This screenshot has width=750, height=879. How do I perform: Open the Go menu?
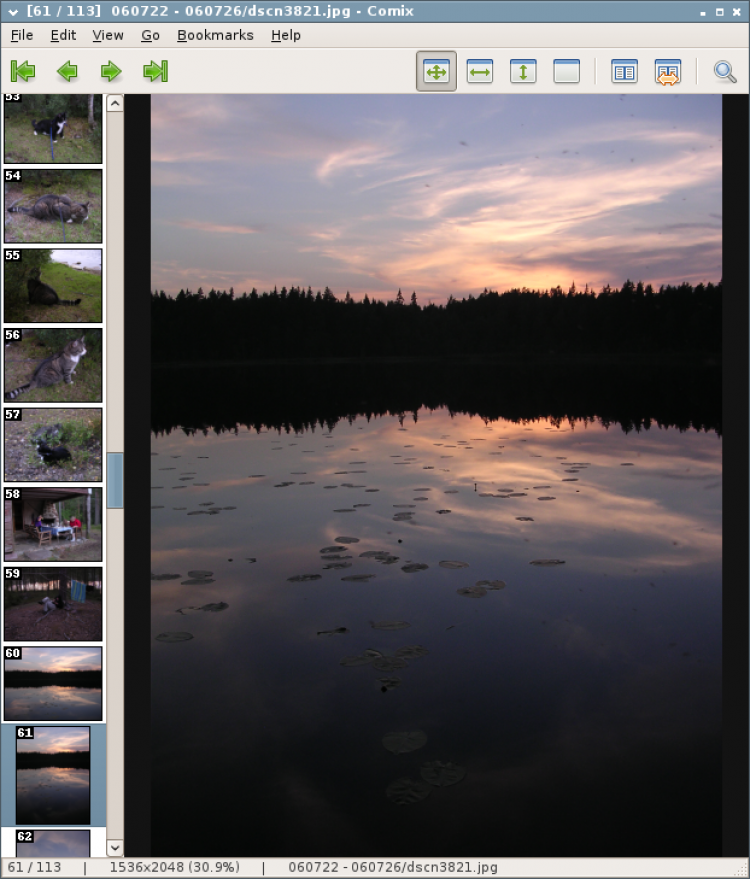coord(150,35)
